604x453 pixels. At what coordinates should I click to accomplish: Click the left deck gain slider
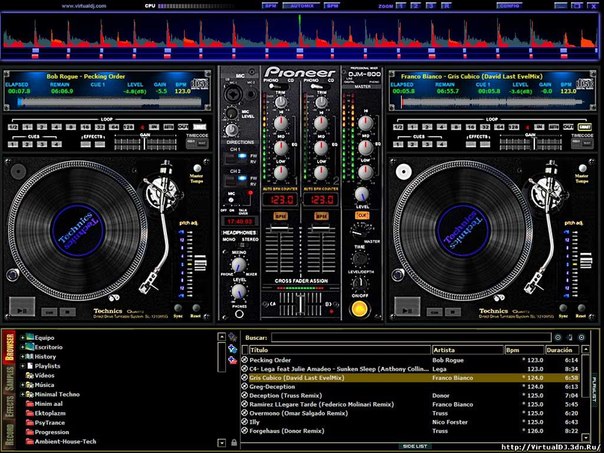tap(145, 143)
